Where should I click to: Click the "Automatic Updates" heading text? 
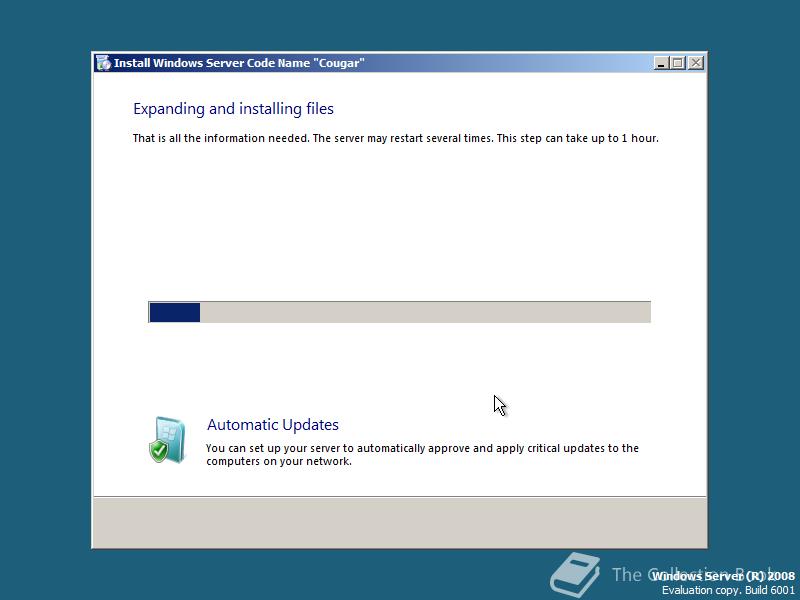(272, 424)
